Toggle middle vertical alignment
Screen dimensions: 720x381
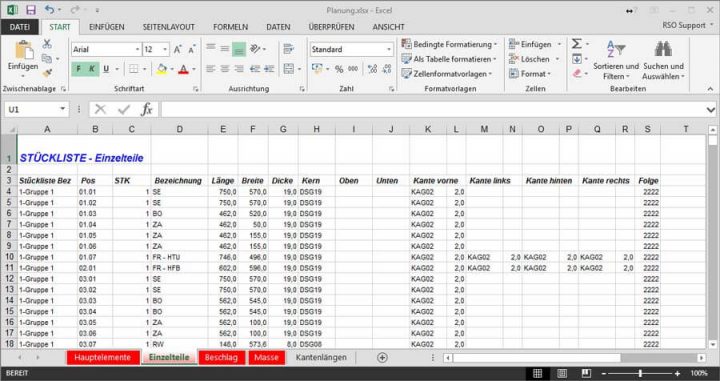tap(225, 49)
